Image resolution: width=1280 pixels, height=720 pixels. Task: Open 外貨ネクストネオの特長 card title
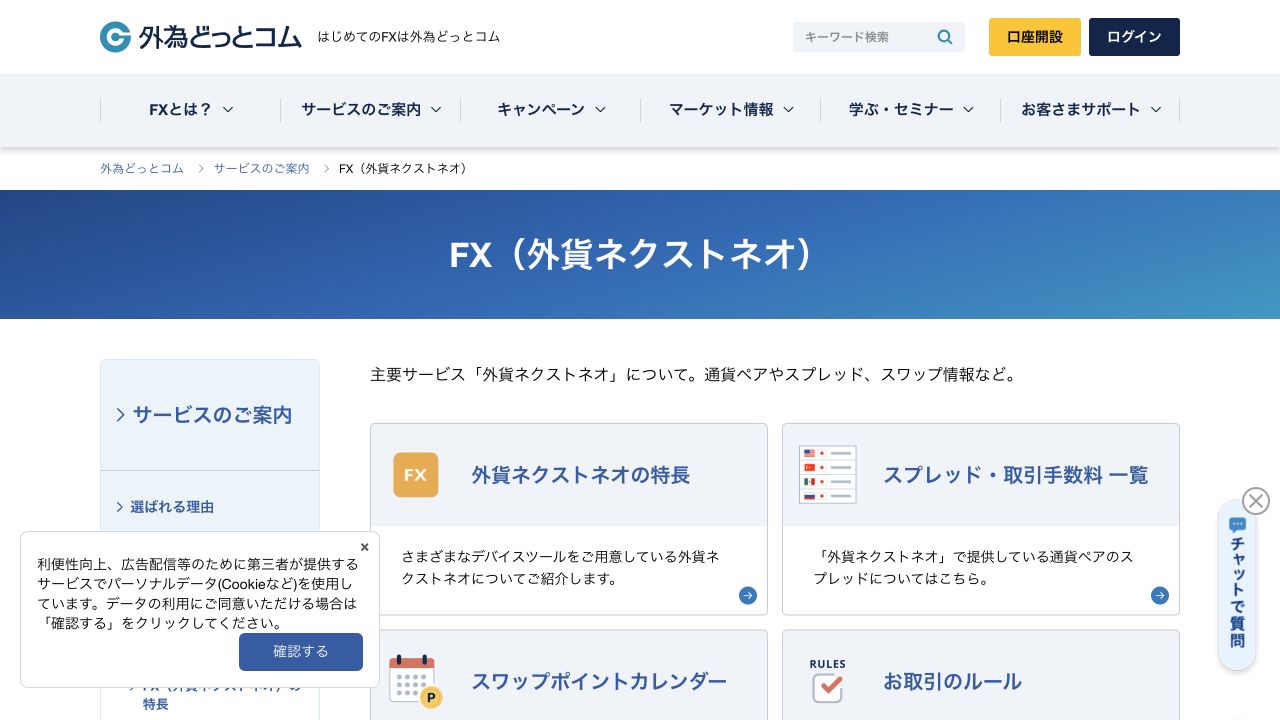tap(581, 475)
